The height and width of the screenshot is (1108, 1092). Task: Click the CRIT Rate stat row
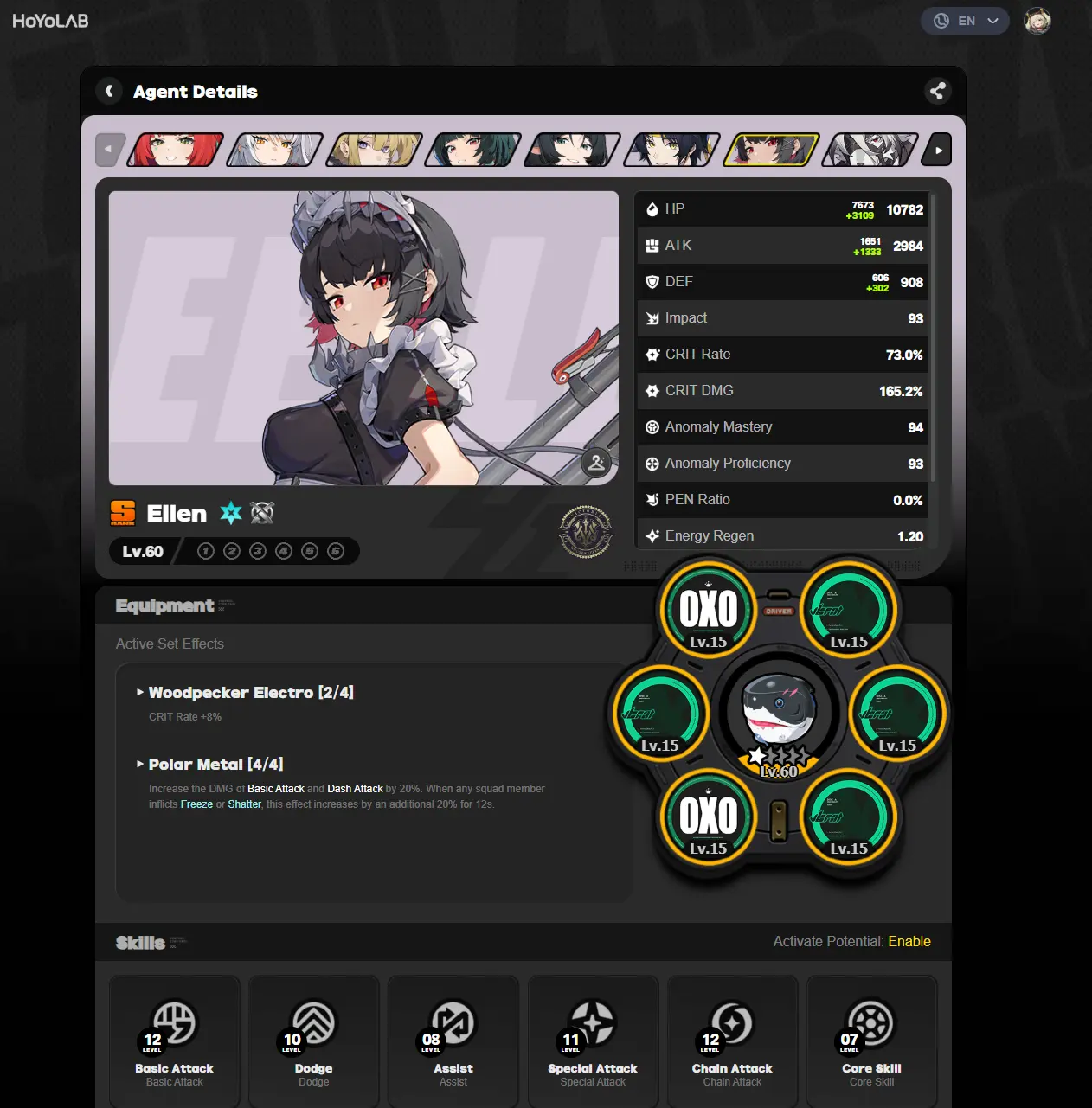pyautogui.click(x=782, y=355)
